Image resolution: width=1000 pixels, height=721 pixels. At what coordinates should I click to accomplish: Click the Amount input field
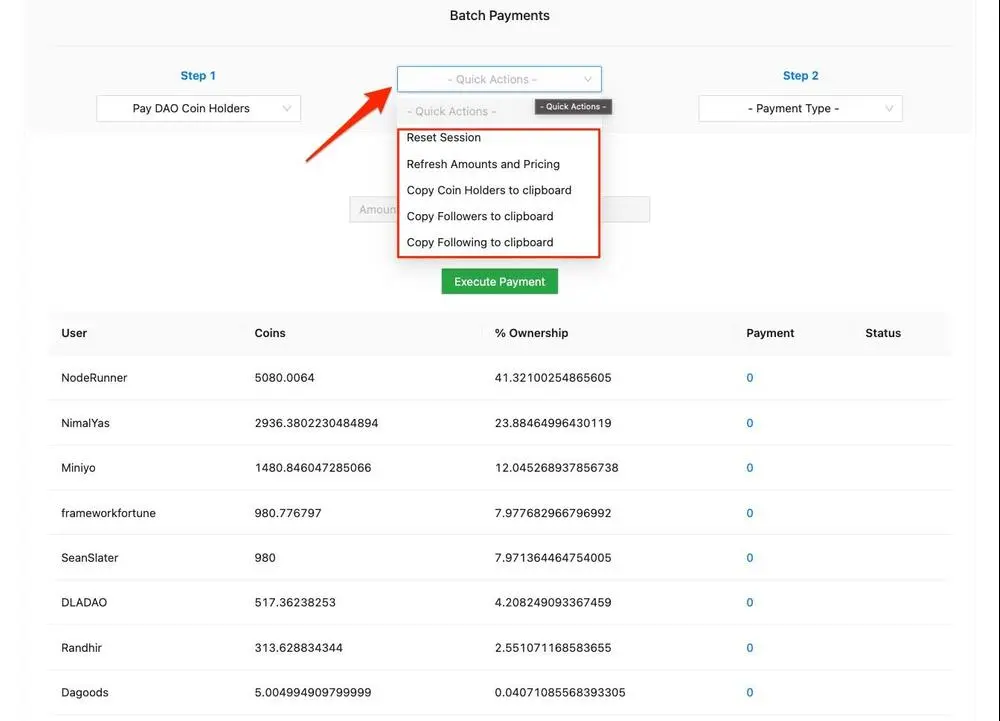tap(374, 210)
